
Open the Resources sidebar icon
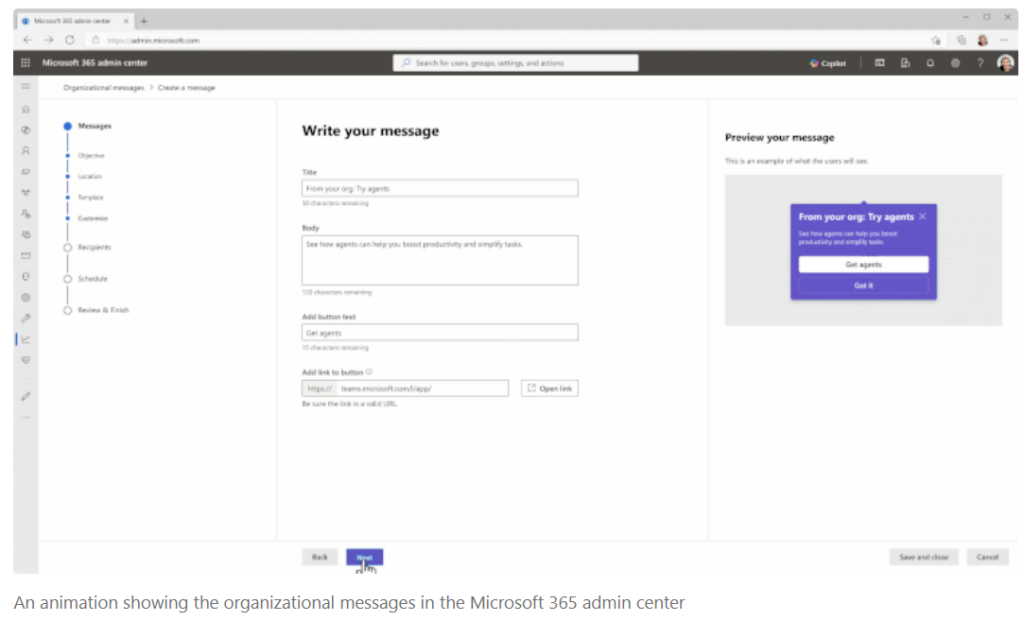tap(25, 234)
